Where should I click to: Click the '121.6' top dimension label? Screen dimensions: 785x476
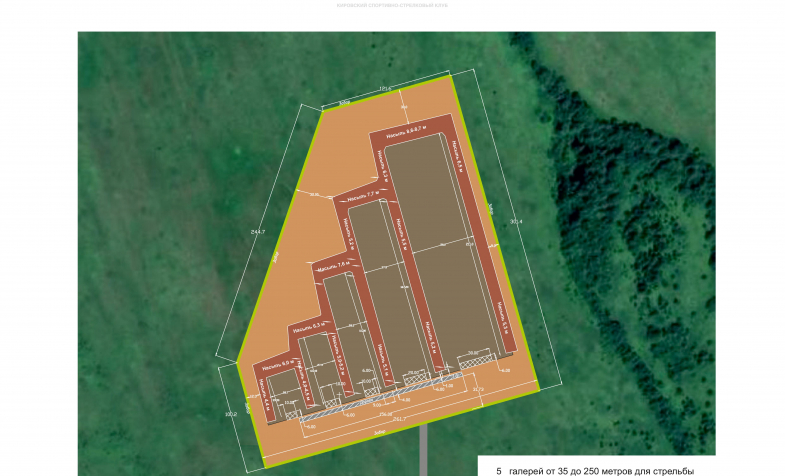[x=384, y=89]
